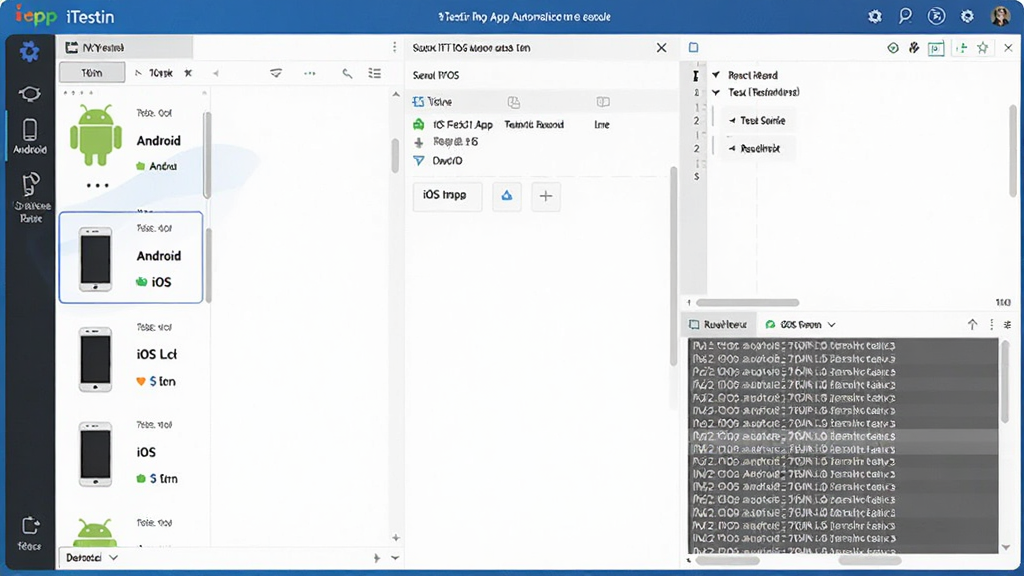This screenshot has width=1024, height=576.
Task: Open the filter funnel icon in the device toolbar
Action: pos(276,73)
